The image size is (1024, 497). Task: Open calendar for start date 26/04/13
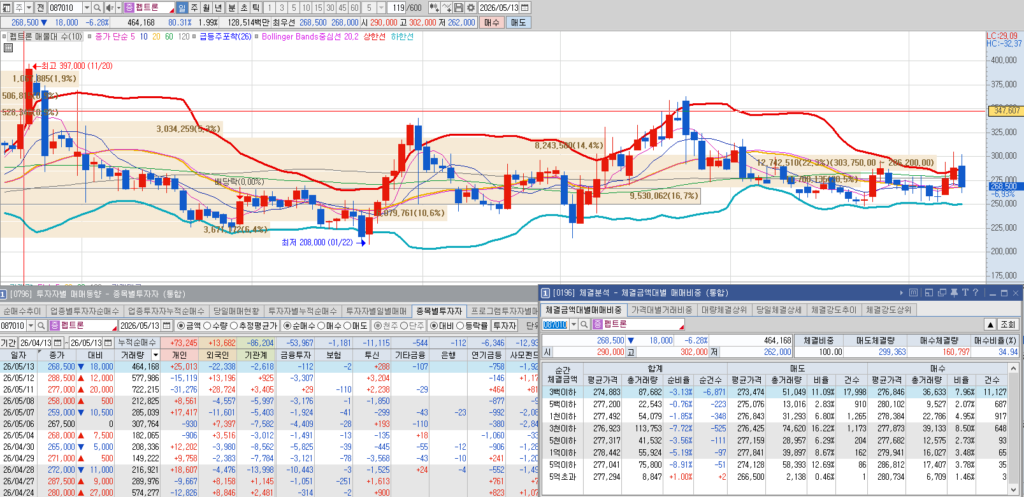click(57, 343)
